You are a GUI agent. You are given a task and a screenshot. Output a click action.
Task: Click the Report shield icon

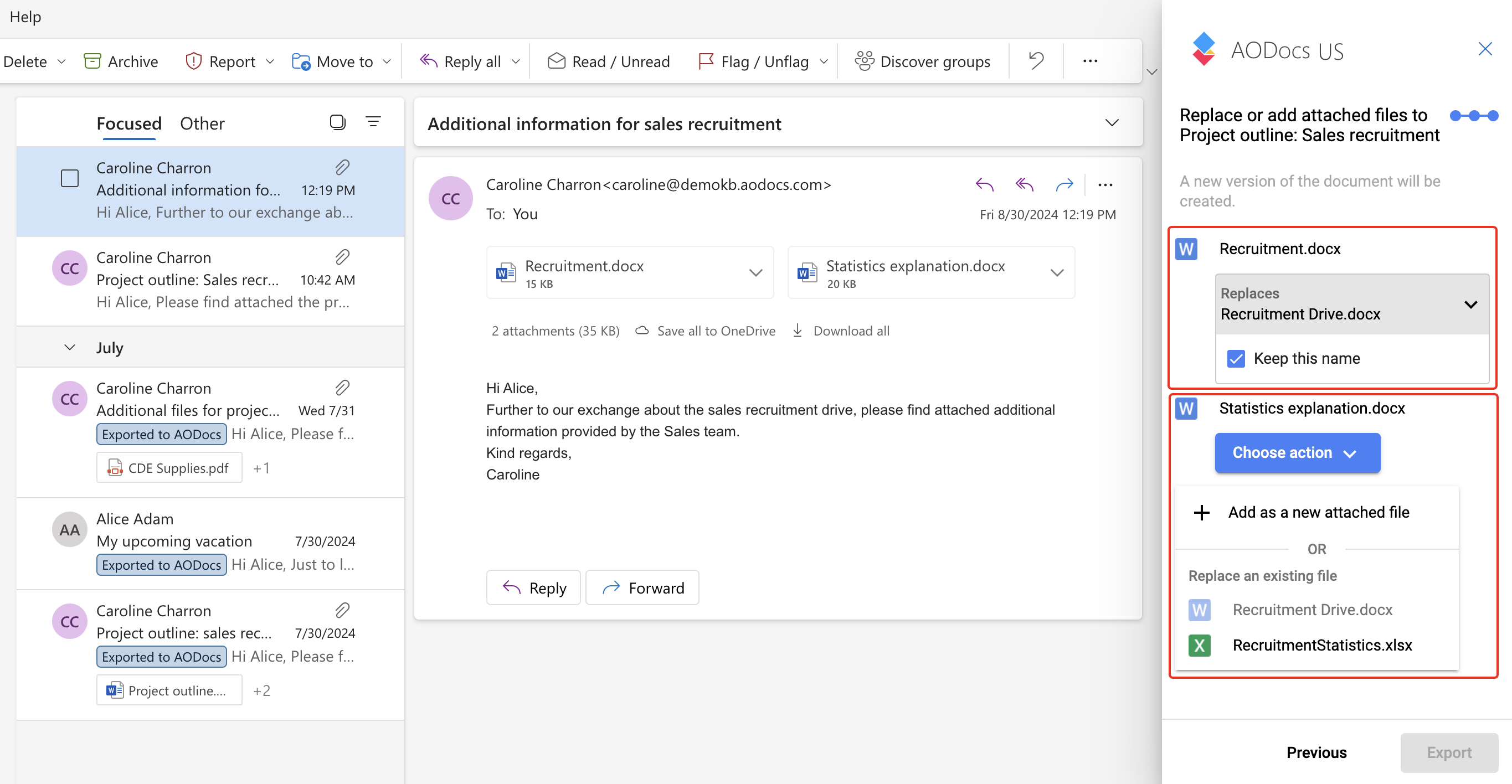coord(193,61)
